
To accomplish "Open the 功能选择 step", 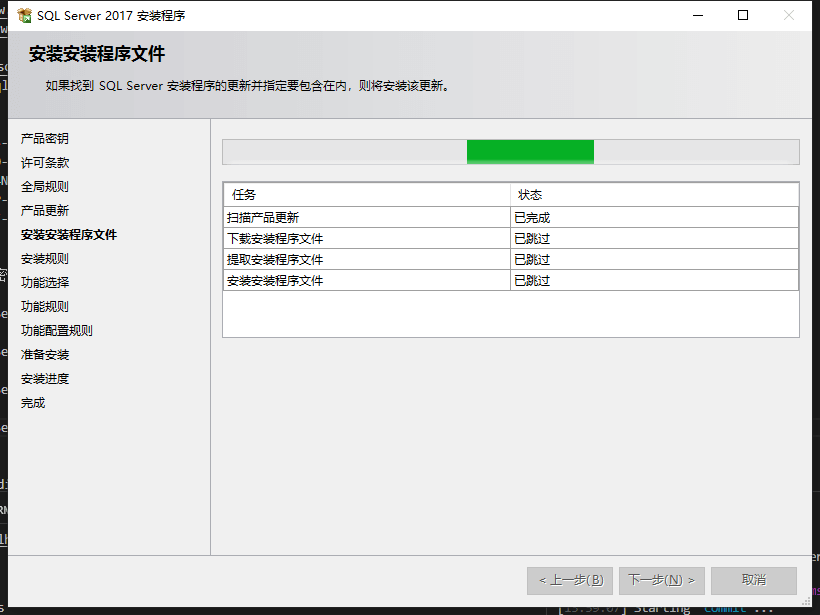I will click(45, 283).
